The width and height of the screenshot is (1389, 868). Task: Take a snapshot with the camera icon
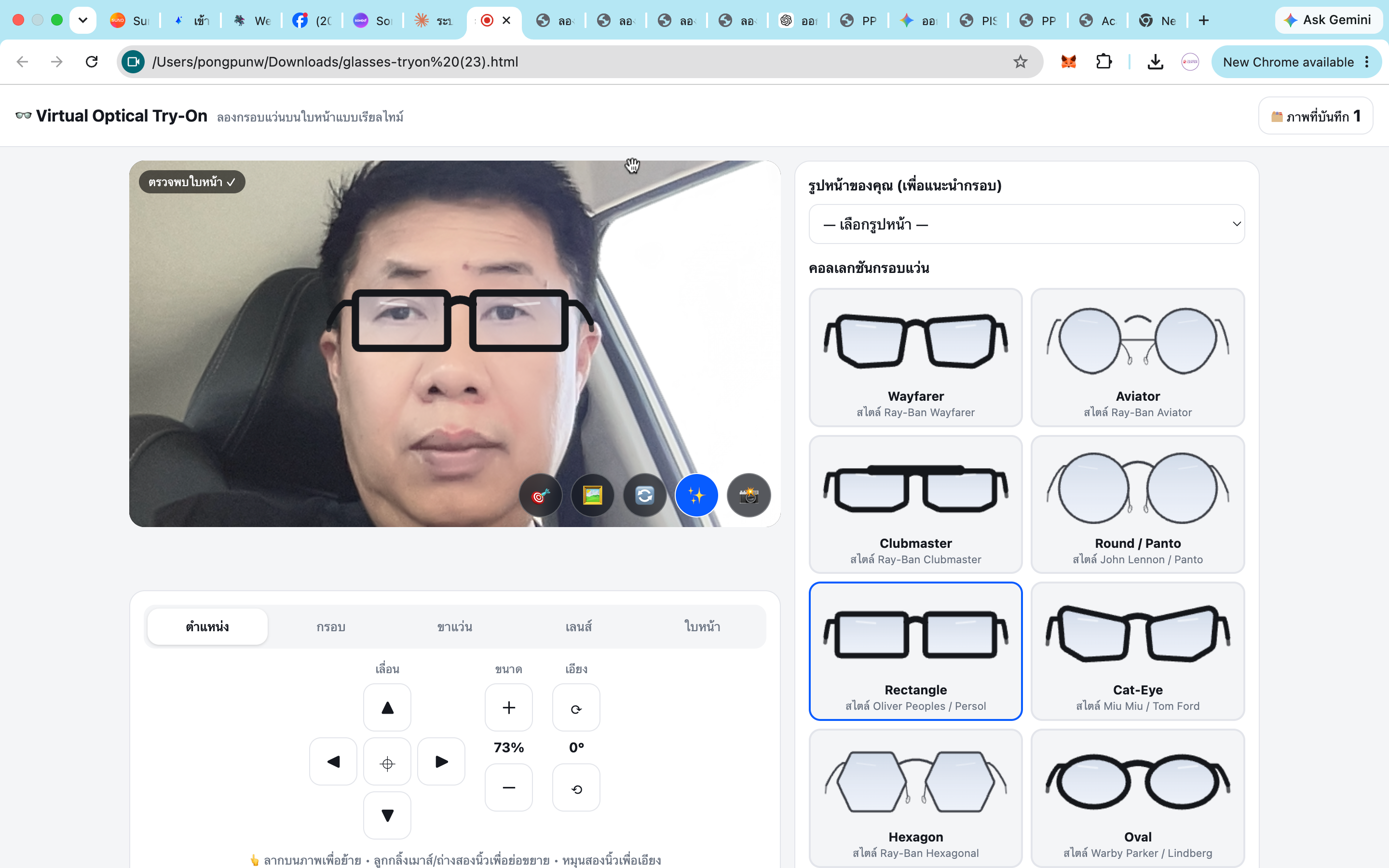[x=749, y=495]
